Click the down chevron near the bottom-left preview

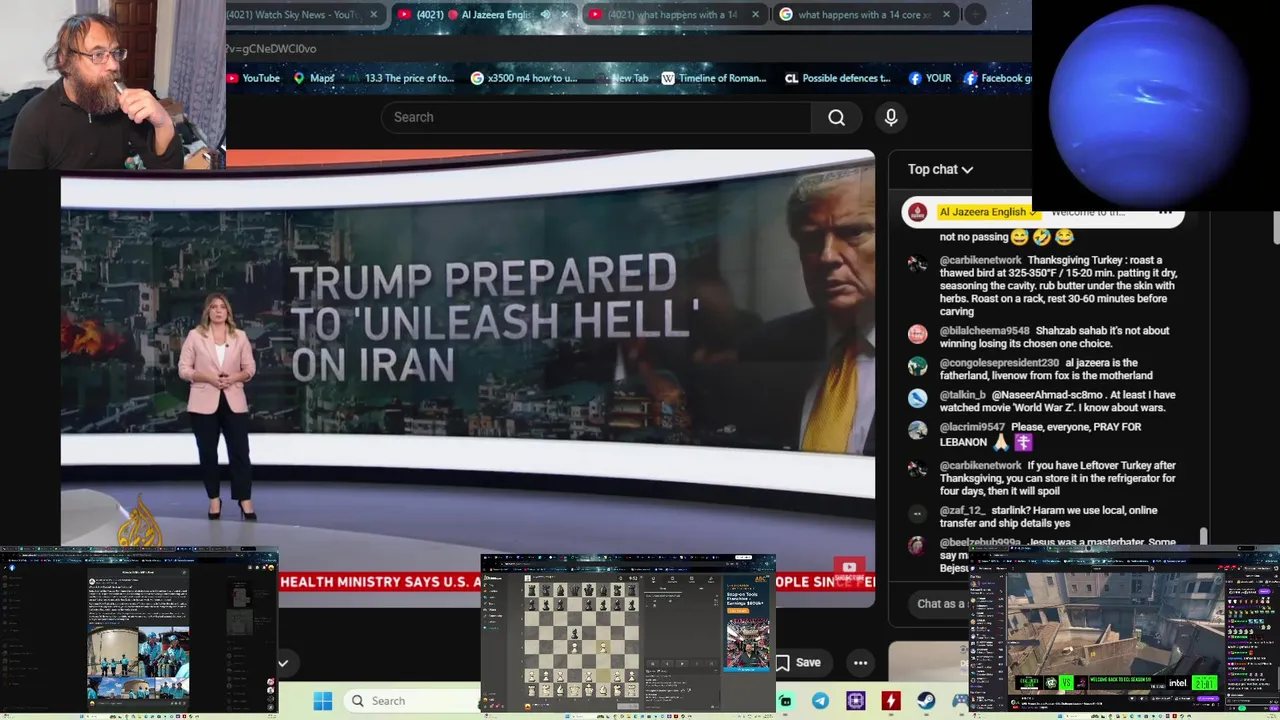[283, 663]
